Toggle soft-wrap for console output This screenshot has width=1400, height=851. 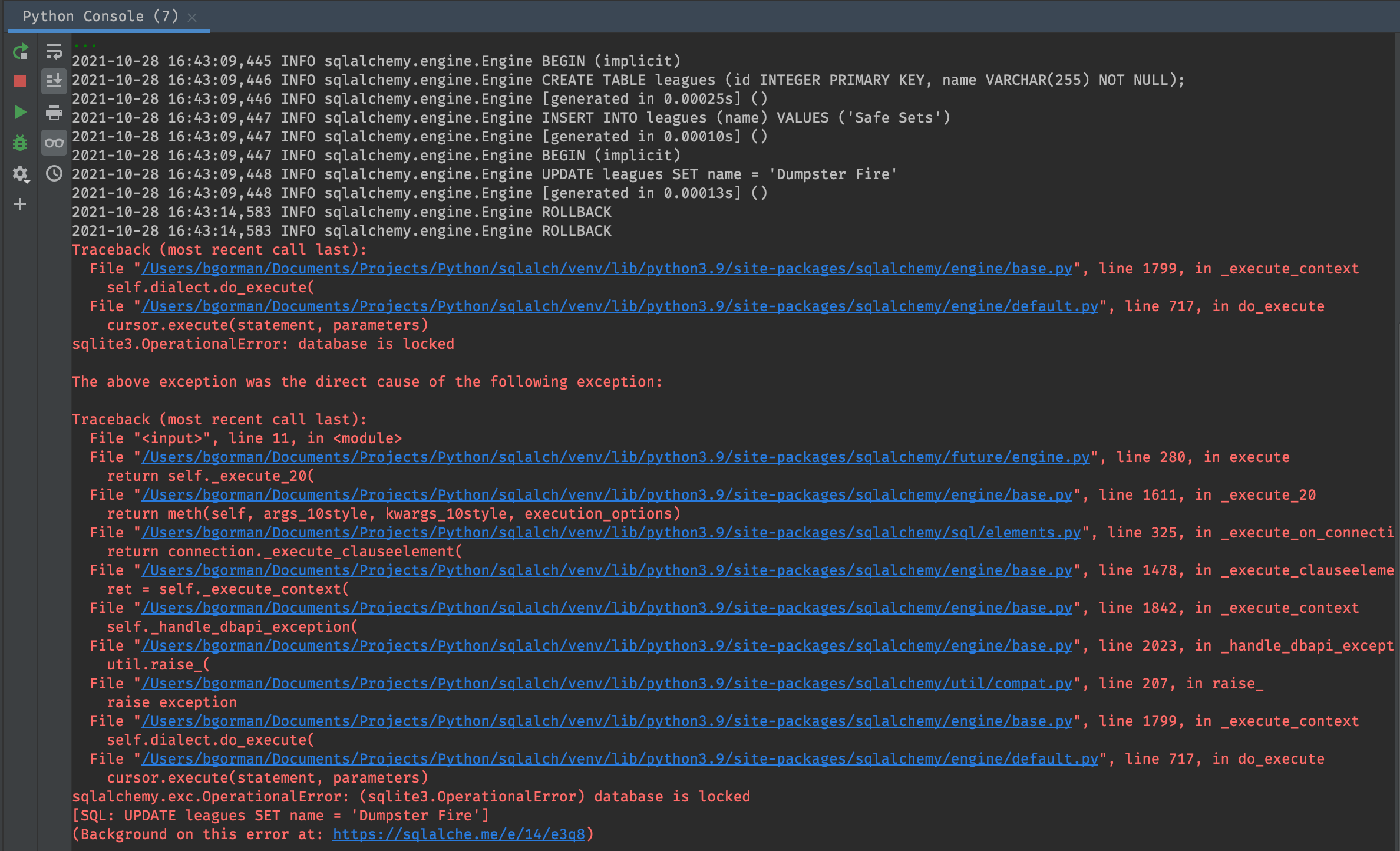[54, 52]
